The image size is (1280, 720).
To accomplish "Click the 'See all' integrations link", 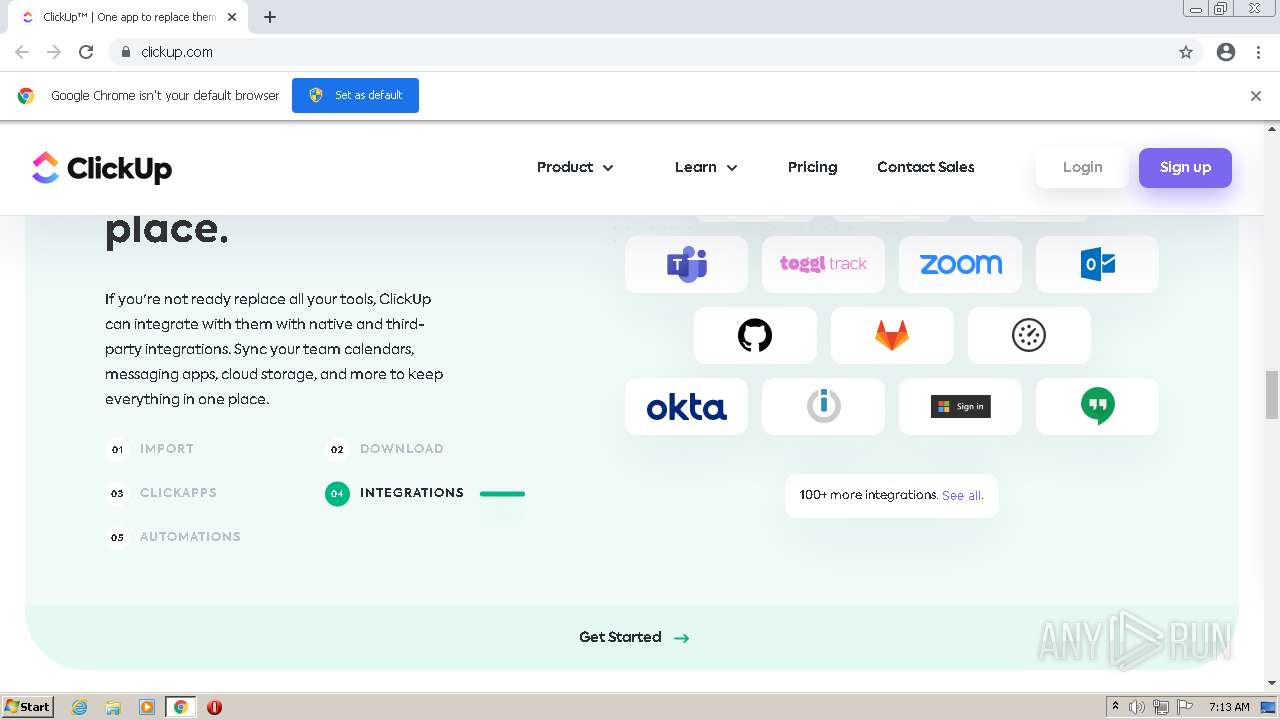I will (x=962, y=495).
